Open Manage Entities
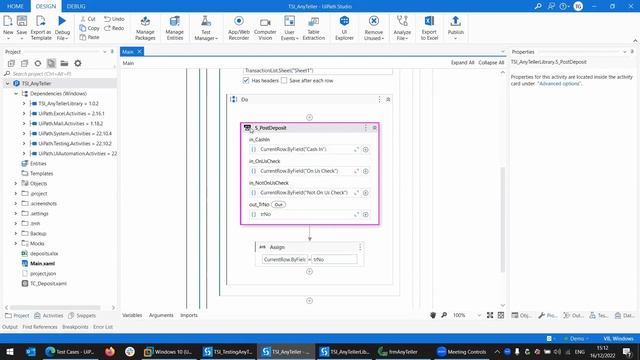This screenshot has height=360, width=640. click(x=175, y=28)
